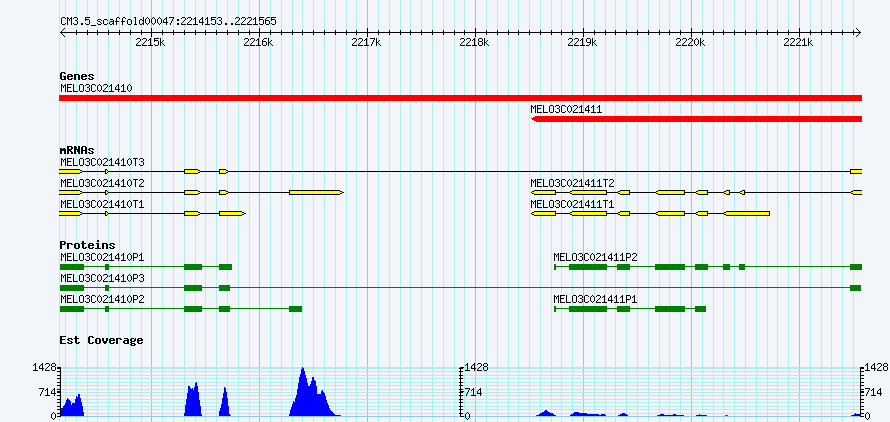
Task: Click the long yellow fourth exon of MELO3C021410T2
Action: (316, 193)
